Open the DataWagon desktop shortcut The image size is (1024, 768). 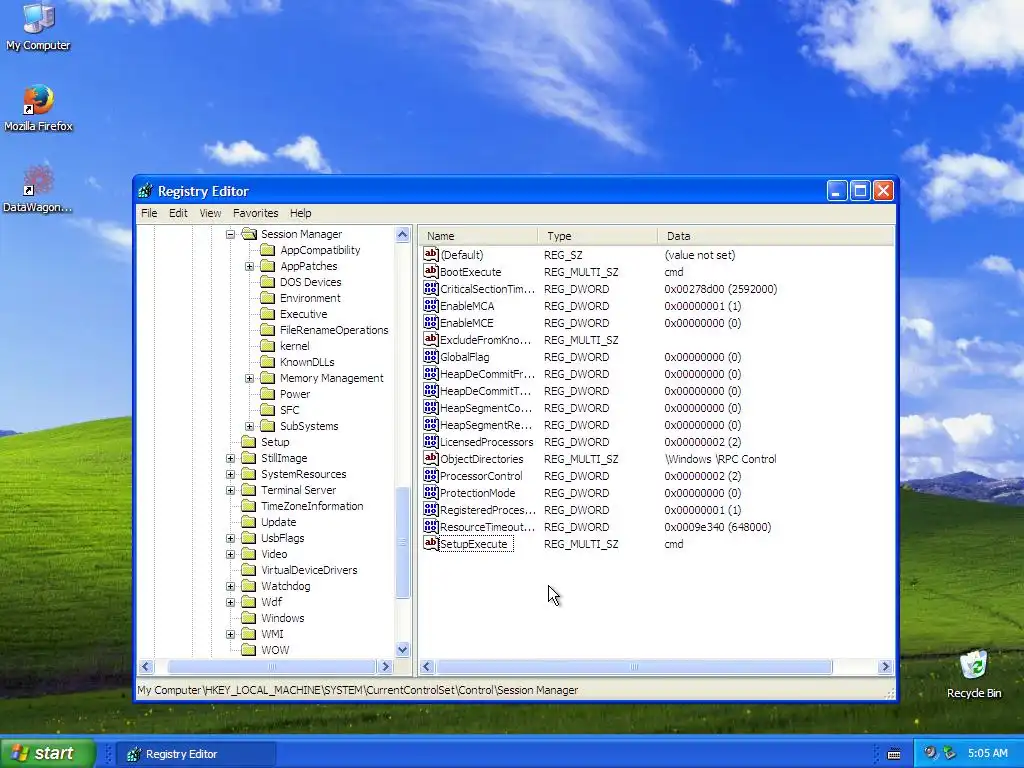[x=38, y=189]
